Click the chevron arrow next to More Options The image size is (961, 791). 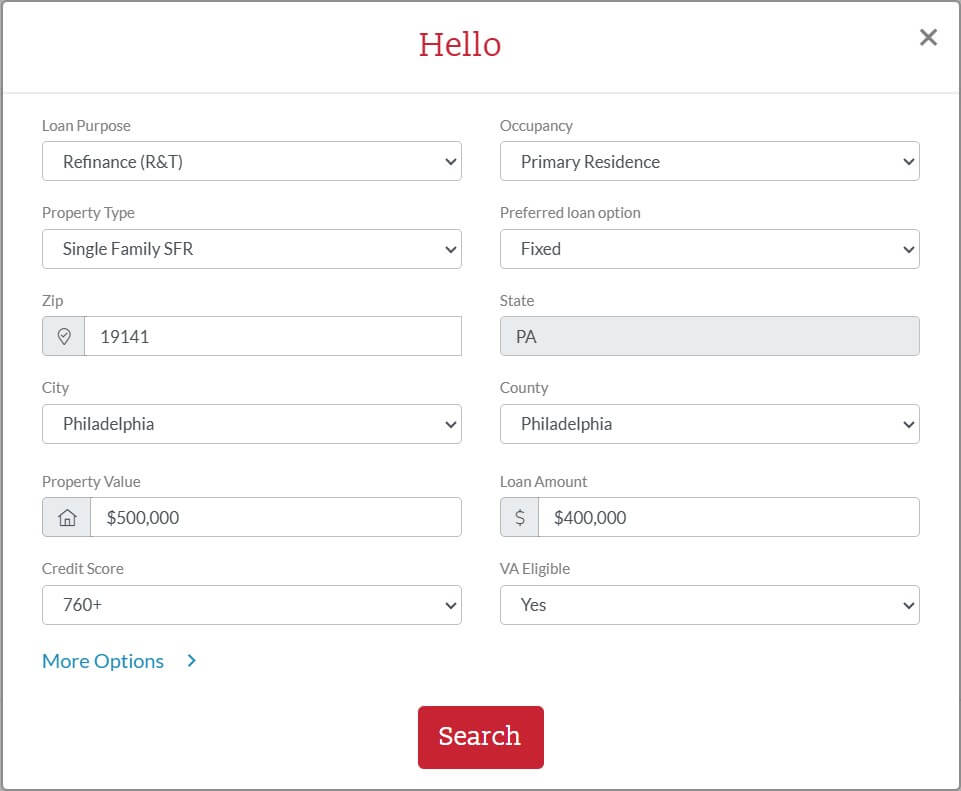pyautogui.click(x=192, y=661)
